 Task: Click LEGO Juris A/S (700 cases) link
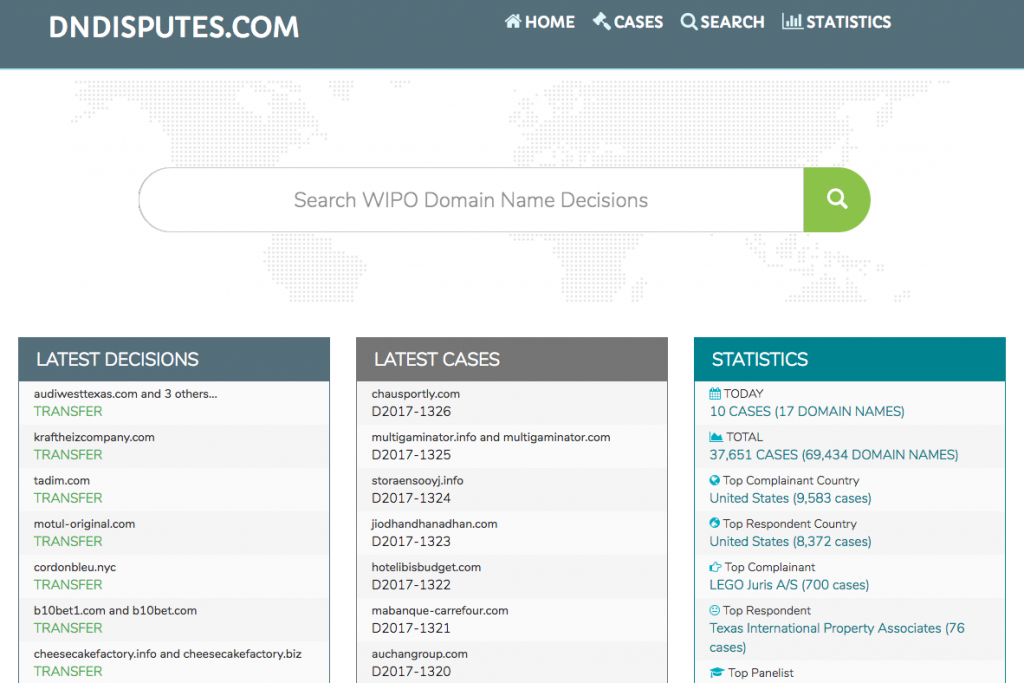pyautogui.click(x=789, y=584)
